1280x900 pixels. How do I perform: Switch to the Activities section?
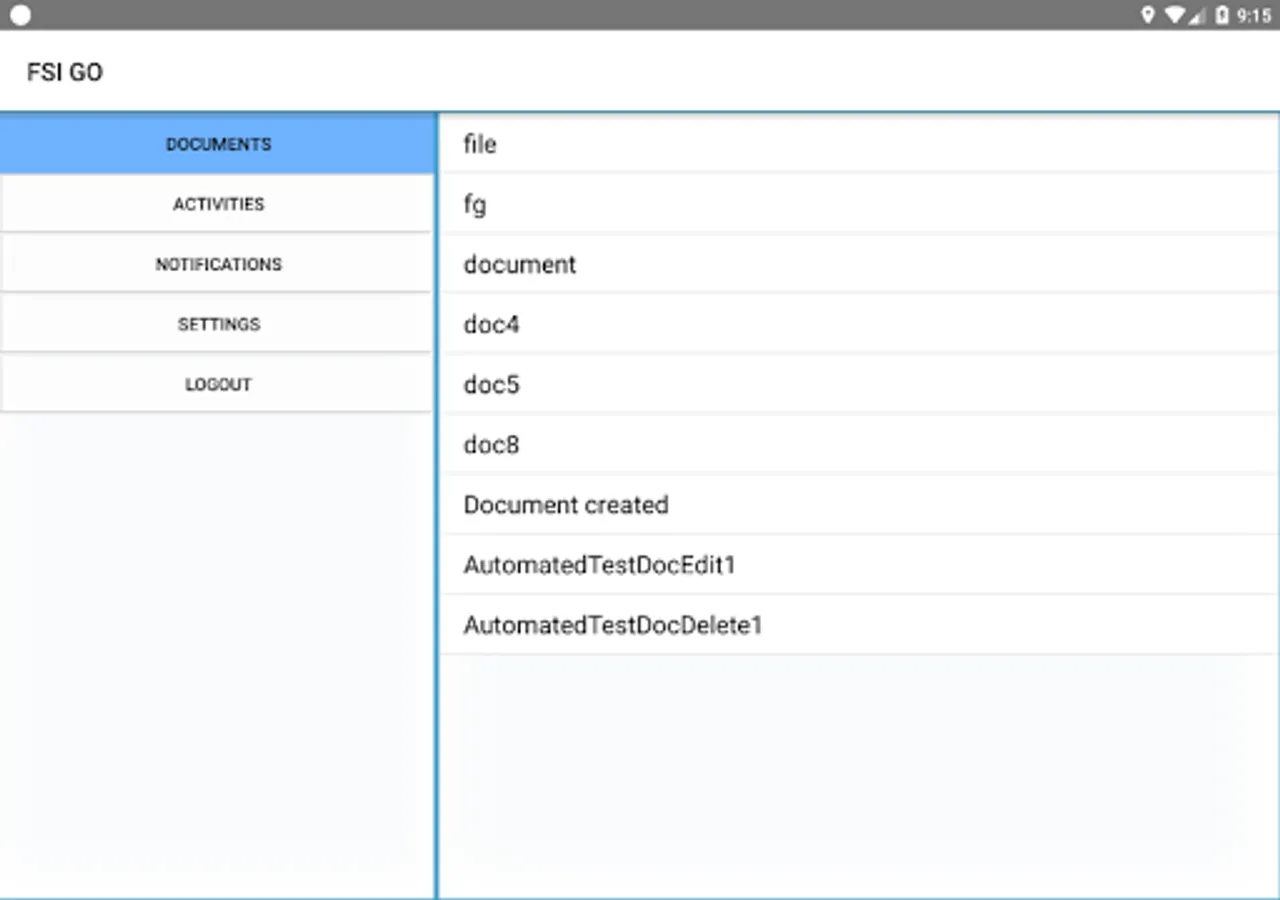tap(218, 204)
